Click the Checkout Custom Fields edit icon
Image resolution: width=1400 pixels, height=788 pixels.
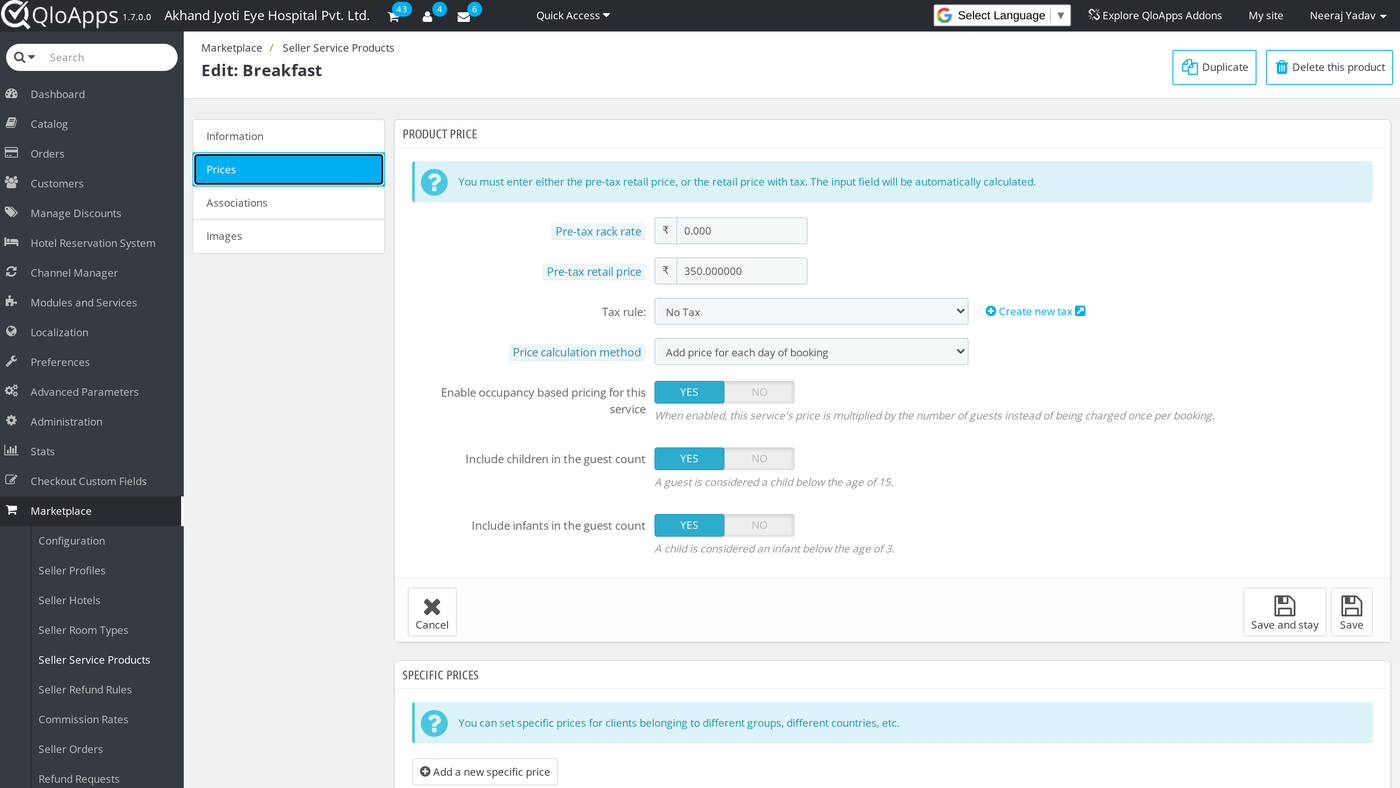(12, 481)
